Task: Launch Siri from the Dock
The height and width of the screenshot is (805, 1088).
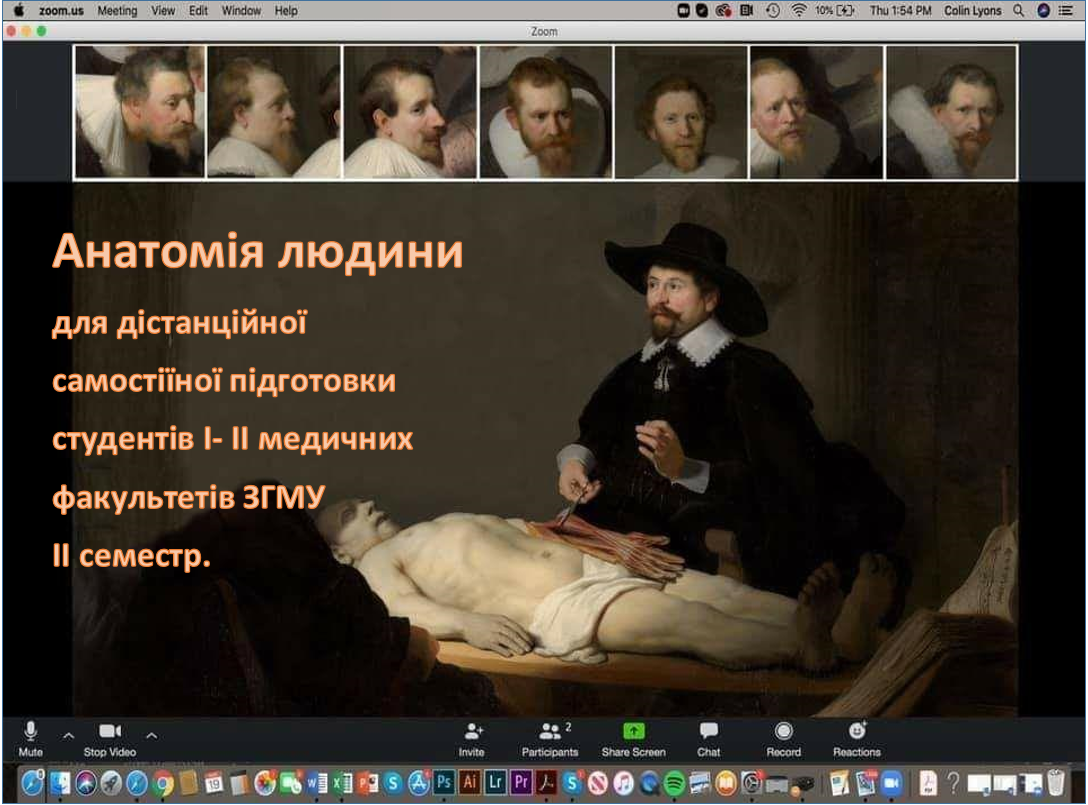Action: pos(86,783)
